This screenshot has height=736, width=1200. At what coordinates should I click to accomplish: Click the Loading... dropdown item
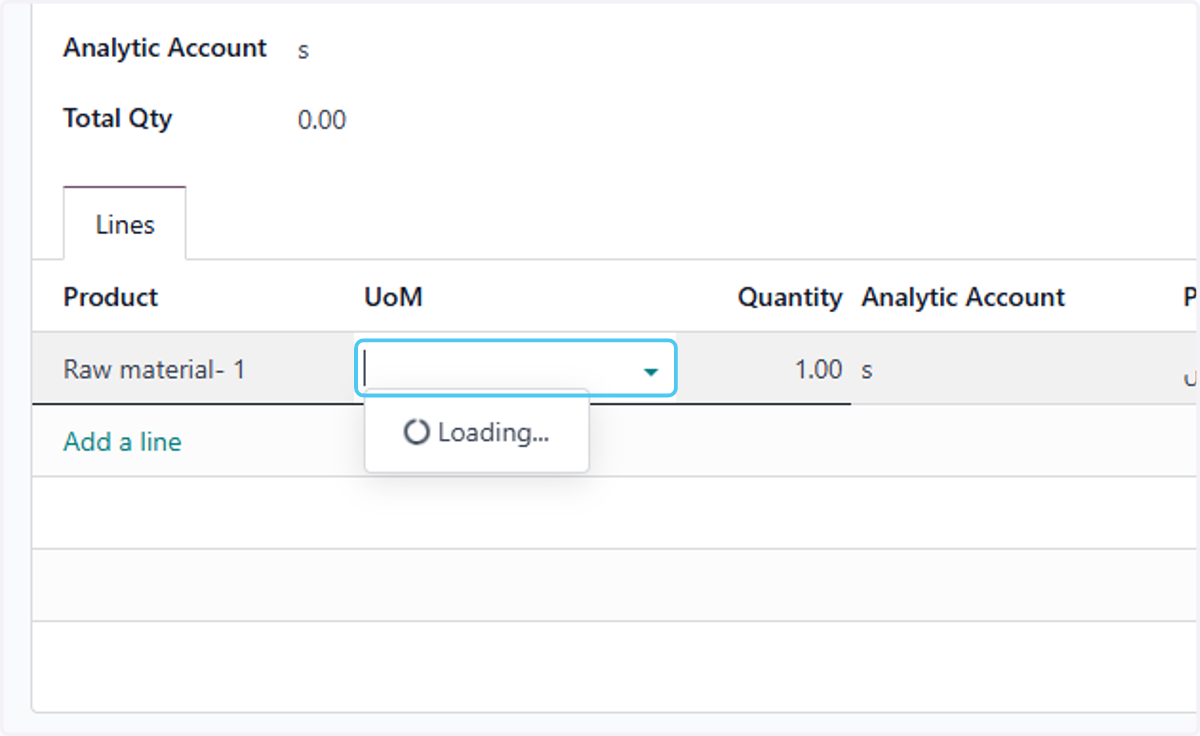point(477,432)
